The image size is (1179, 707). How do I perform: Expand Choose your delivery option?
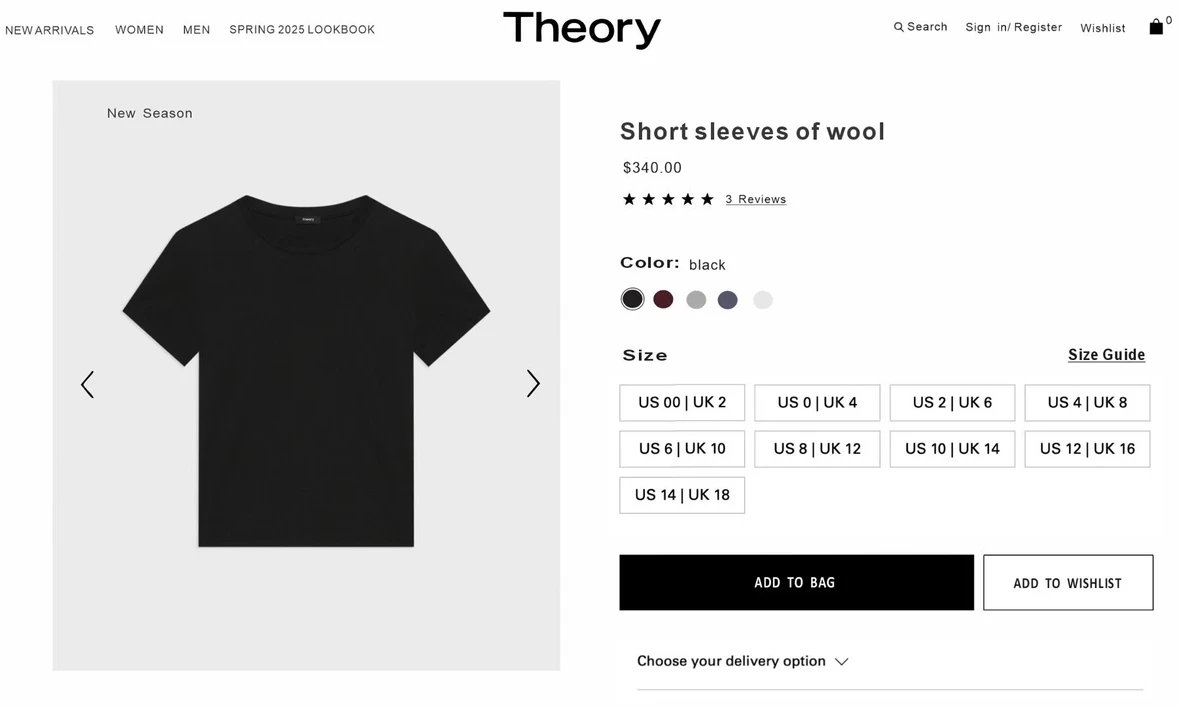click(x=743, y=661)
